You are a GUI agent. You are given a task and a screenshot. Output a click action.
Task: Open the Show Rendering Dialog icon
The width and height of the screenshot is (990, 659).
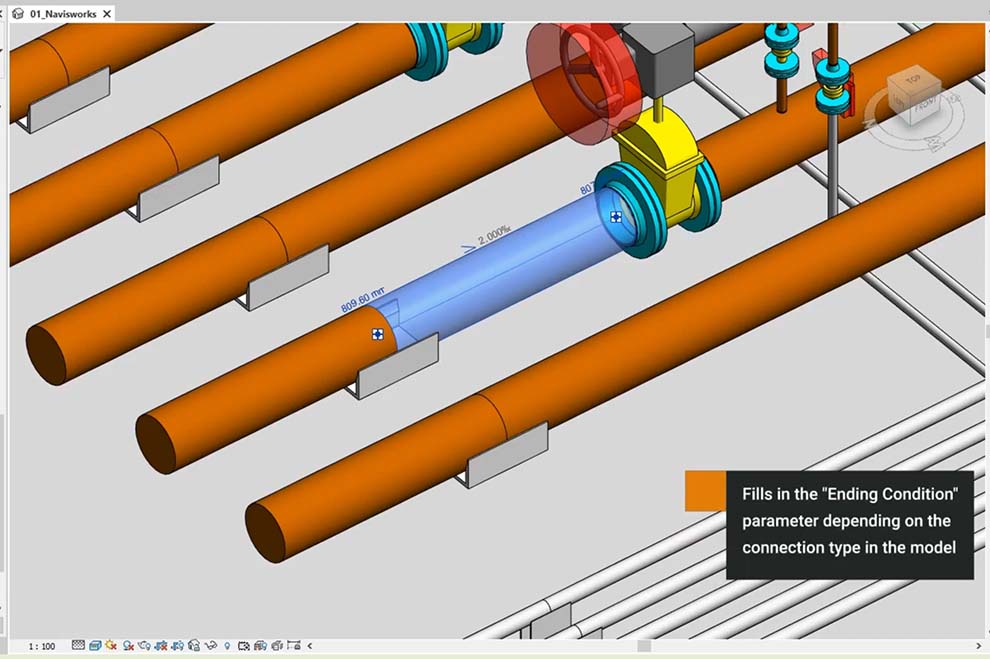(x=145, y=646)
